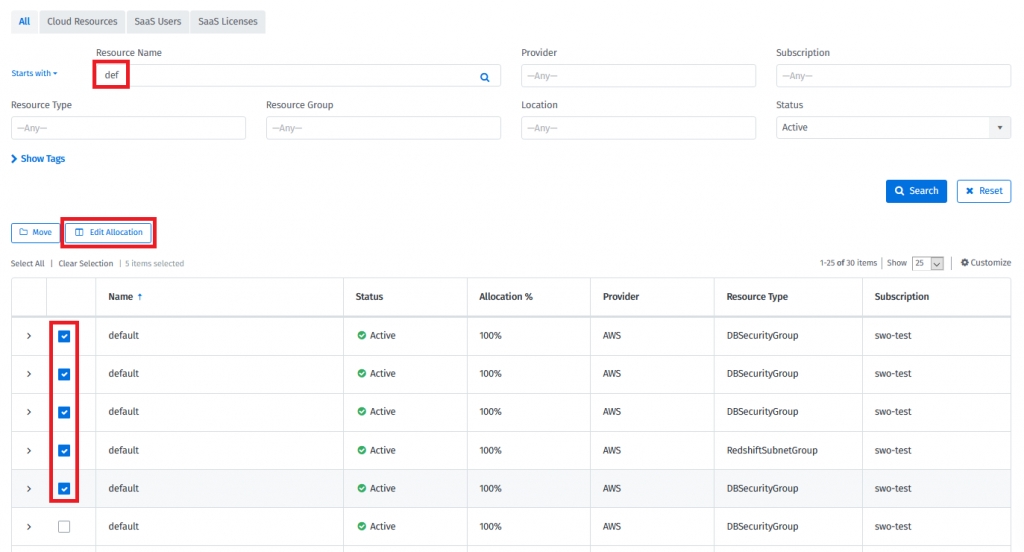Expand the Show Tags section
Screen dimensions: 1024x552
(x=38, y=159)
